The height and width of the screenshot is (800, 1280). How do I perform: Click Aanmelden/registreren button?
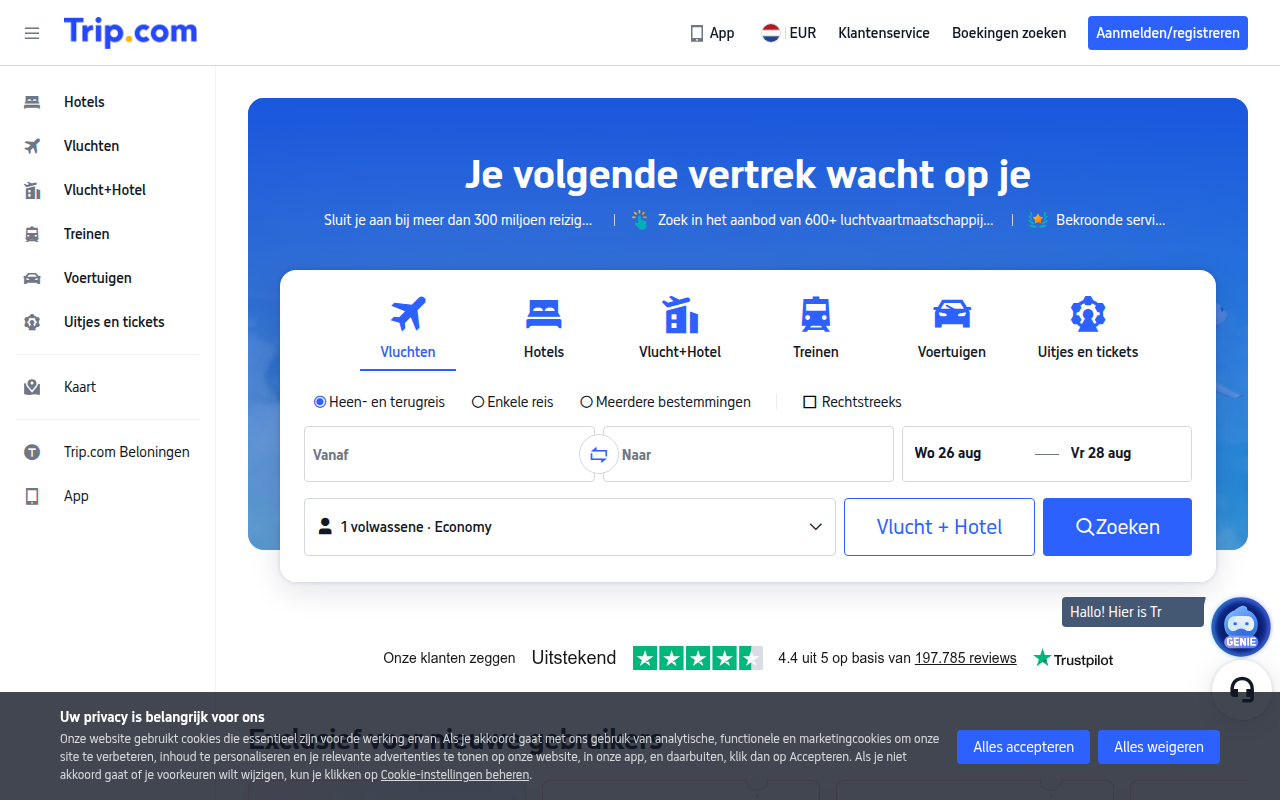click(1168, 33)
